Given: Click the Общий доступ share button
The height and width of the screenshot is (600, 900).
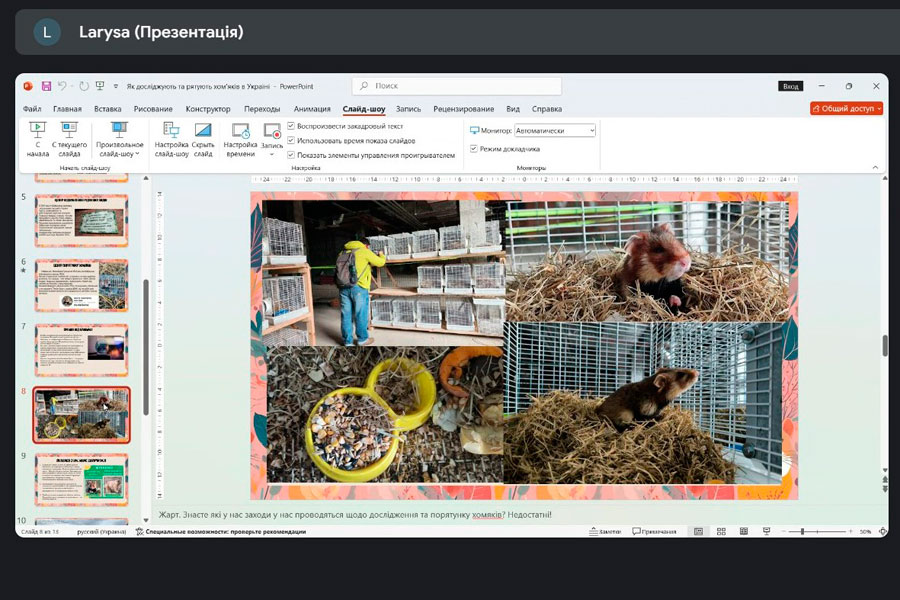Looking at the screenshot, I should click(x=846, y=108).
